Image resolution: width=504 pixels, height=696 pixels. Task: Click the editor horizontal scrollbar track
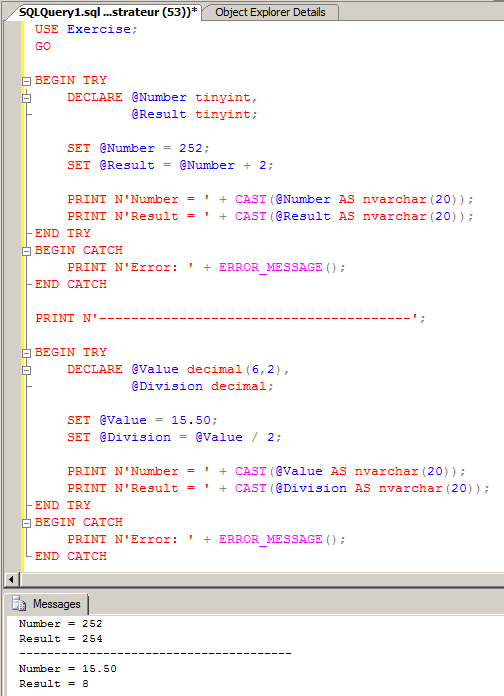coord(262,579)
